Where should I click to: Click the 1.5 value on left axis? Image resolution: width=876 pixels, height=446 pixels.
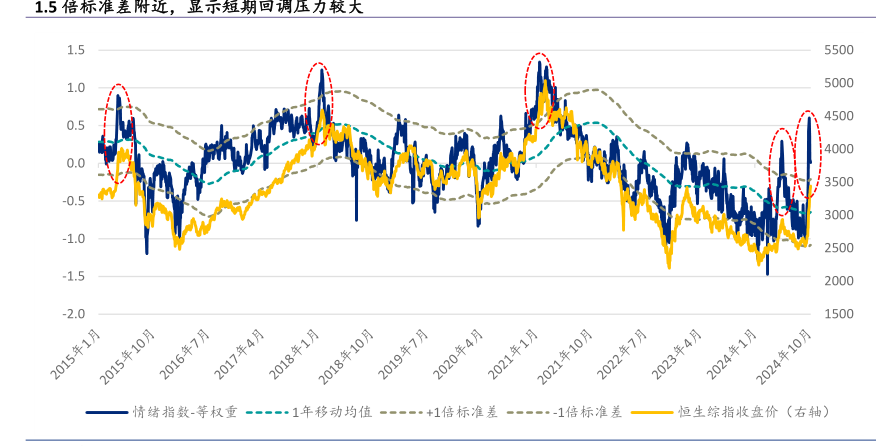click(x=76, y=50)
